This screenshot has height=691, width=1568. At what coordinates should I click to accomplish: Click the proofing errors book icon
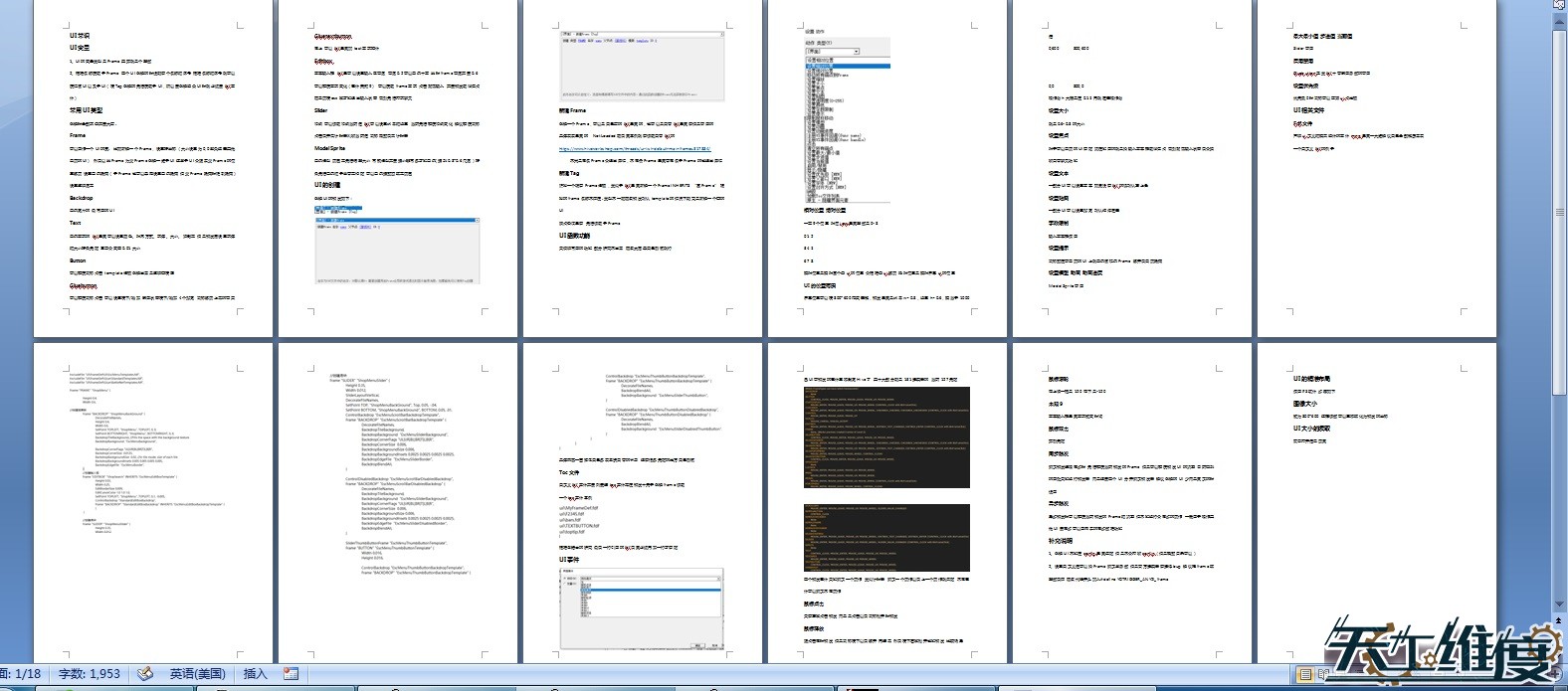[145, 674]
